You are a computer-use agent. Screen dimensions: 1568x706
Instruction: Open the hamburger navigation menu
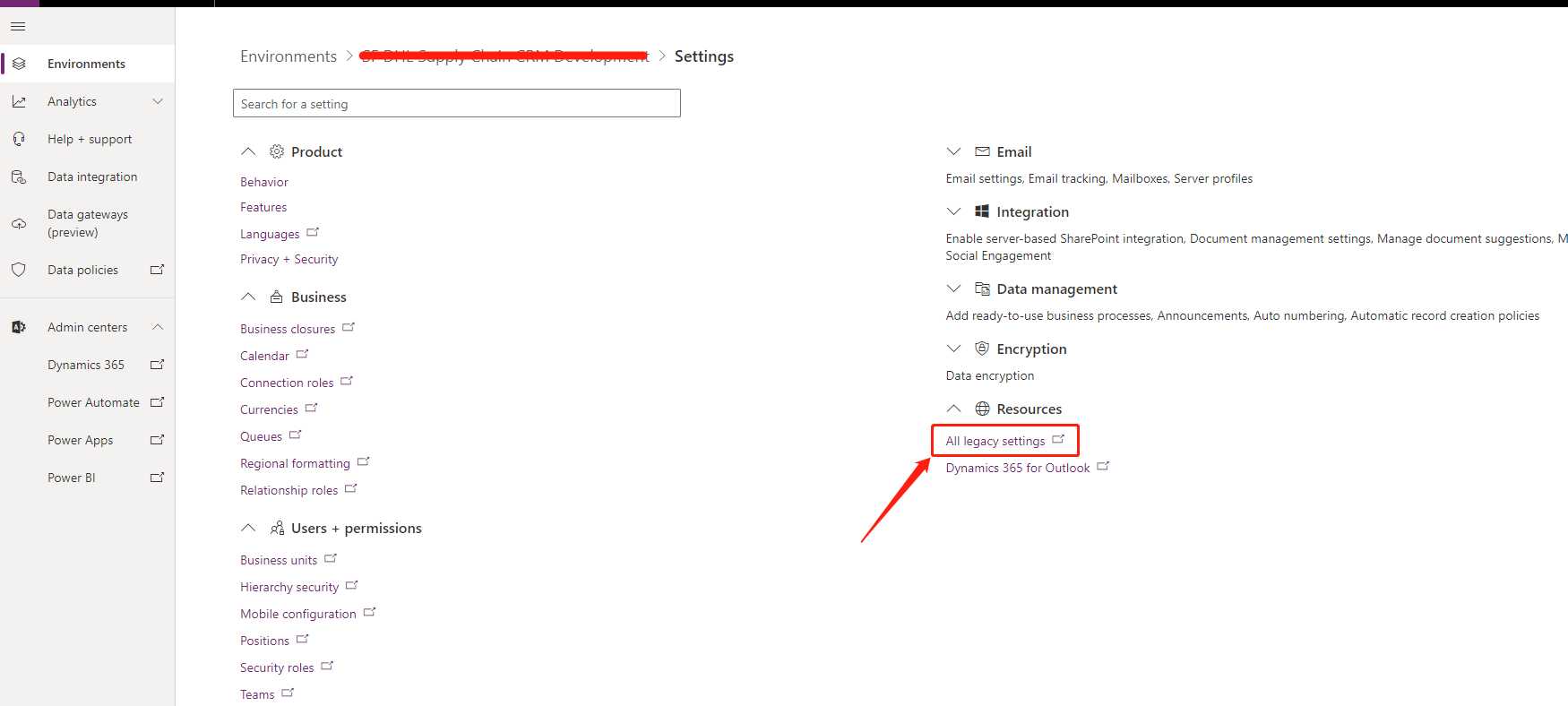point(18,26)
